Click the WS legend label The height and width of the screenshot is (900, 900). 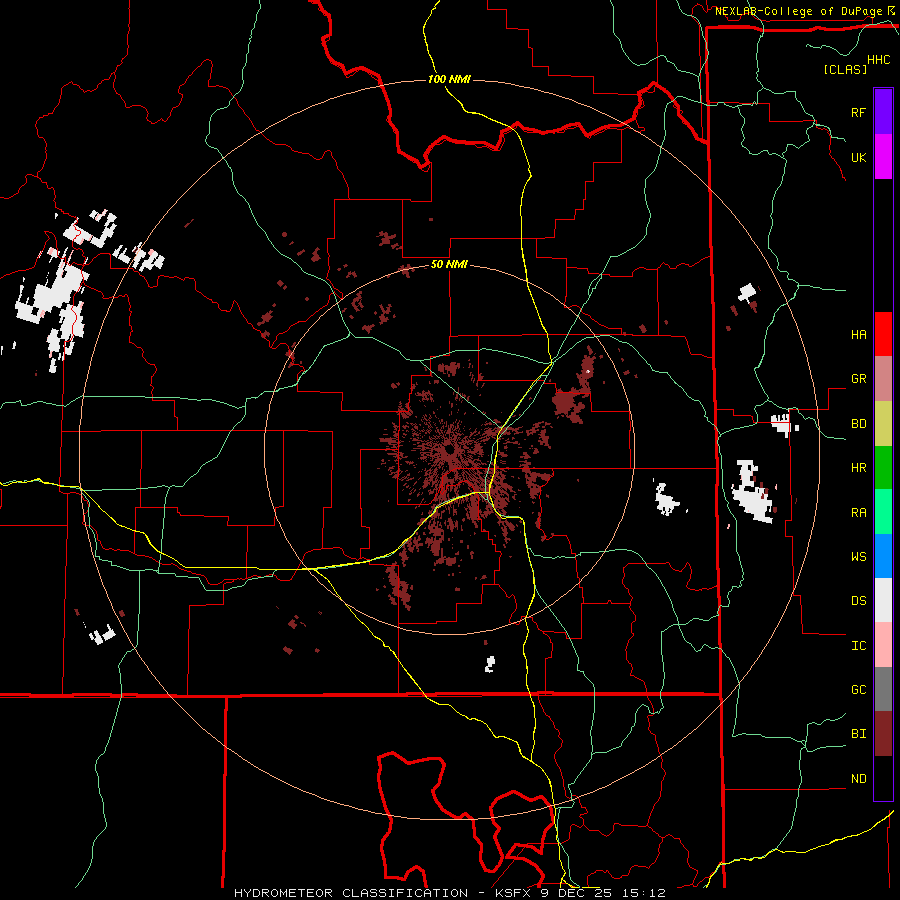[858, 557]
